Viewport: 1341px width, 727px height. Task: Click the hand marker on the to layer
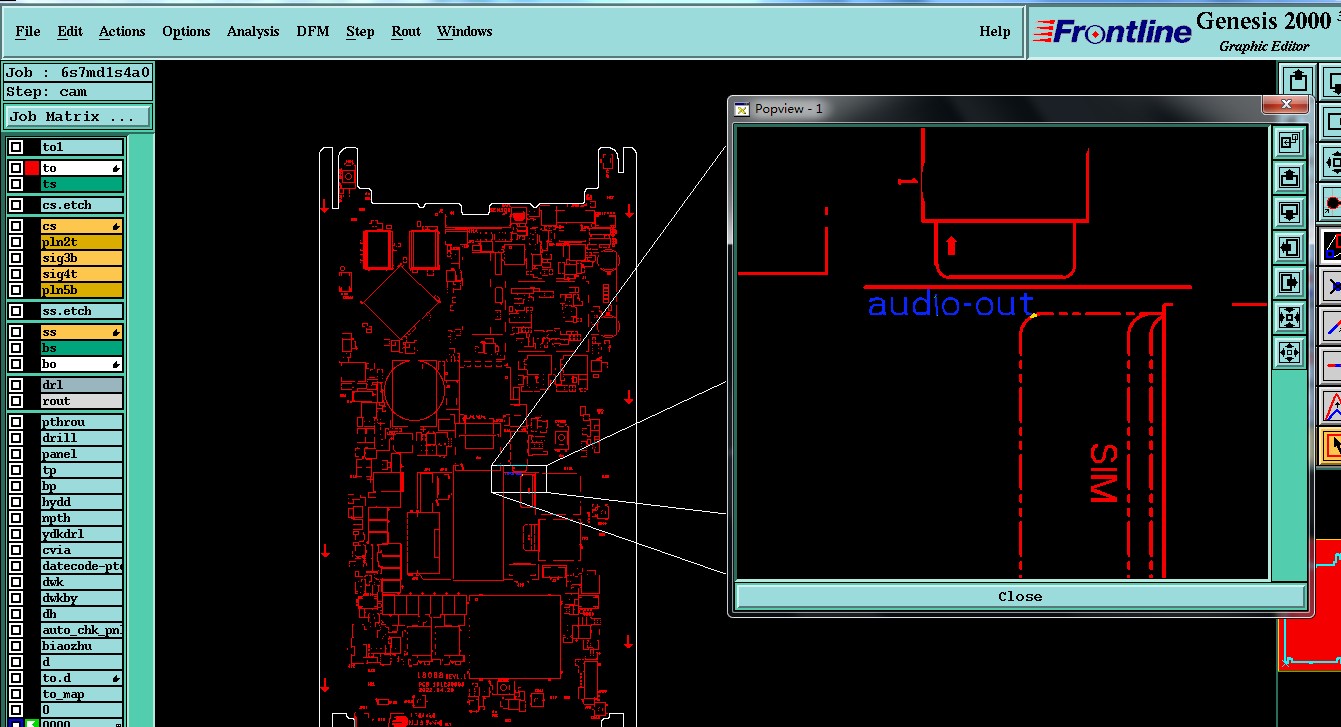[117, 168]
